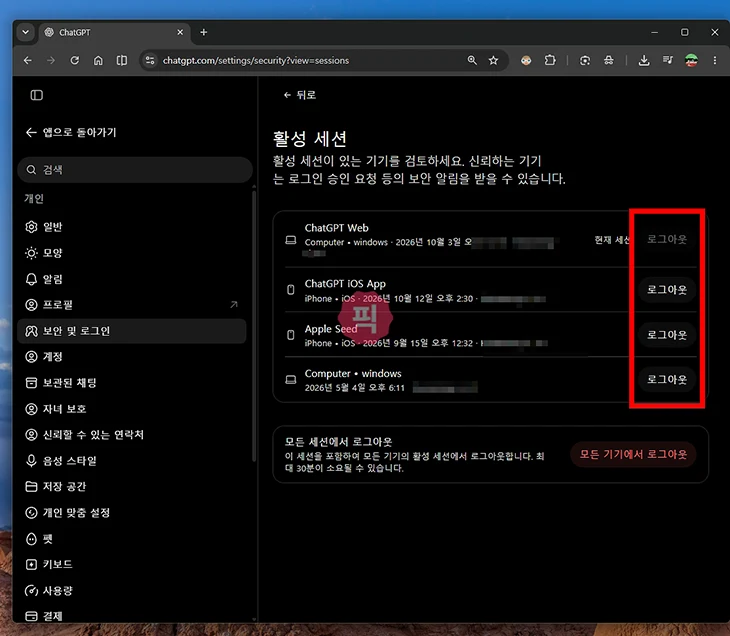This screenshot has height=636, width=730.
Task: Click the 활성 세션 heading
Action: (310, 138)
